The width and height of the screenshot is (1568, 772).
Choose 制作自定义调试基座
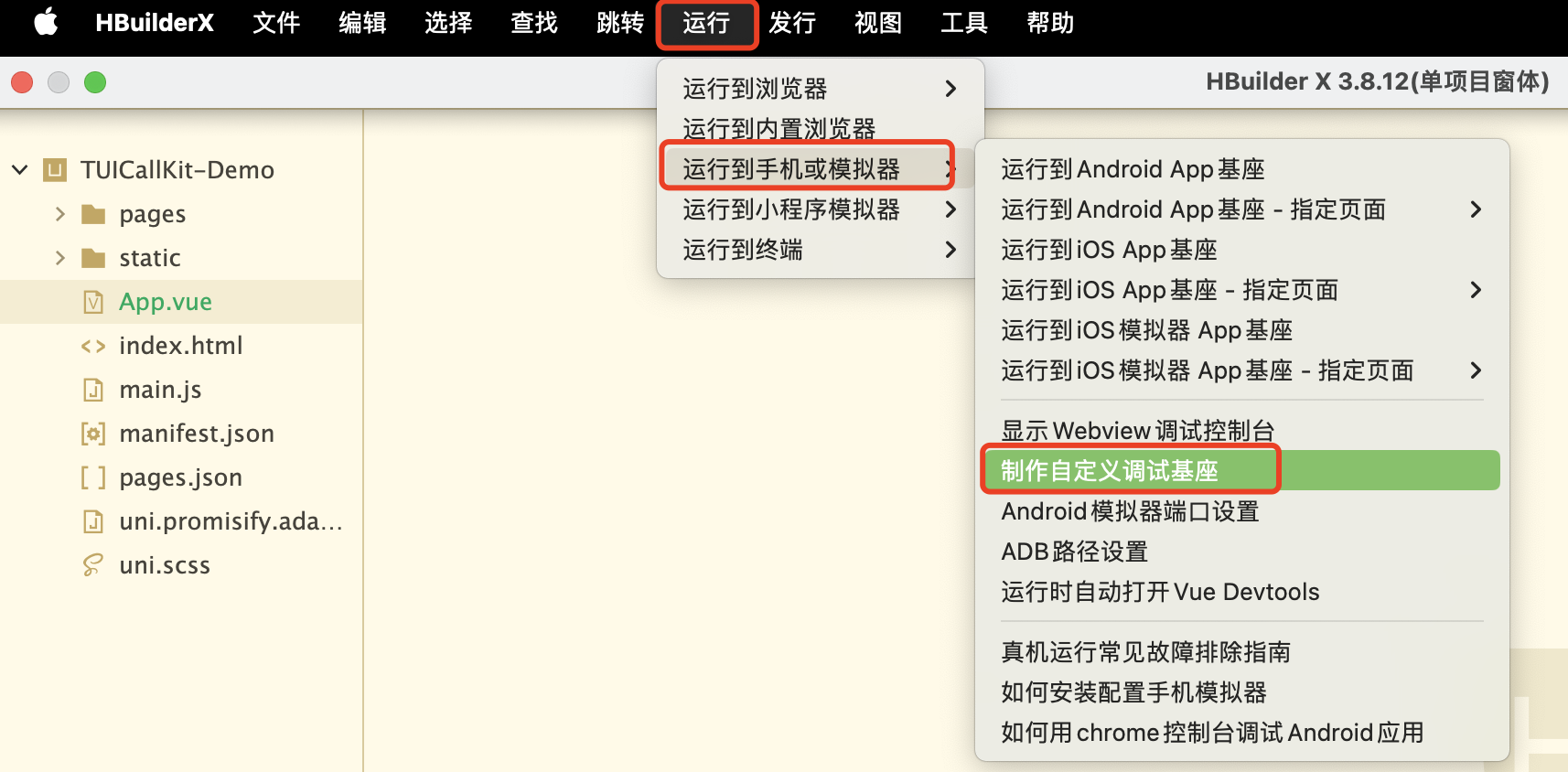pyautogui.click(x=1242, y=471)
